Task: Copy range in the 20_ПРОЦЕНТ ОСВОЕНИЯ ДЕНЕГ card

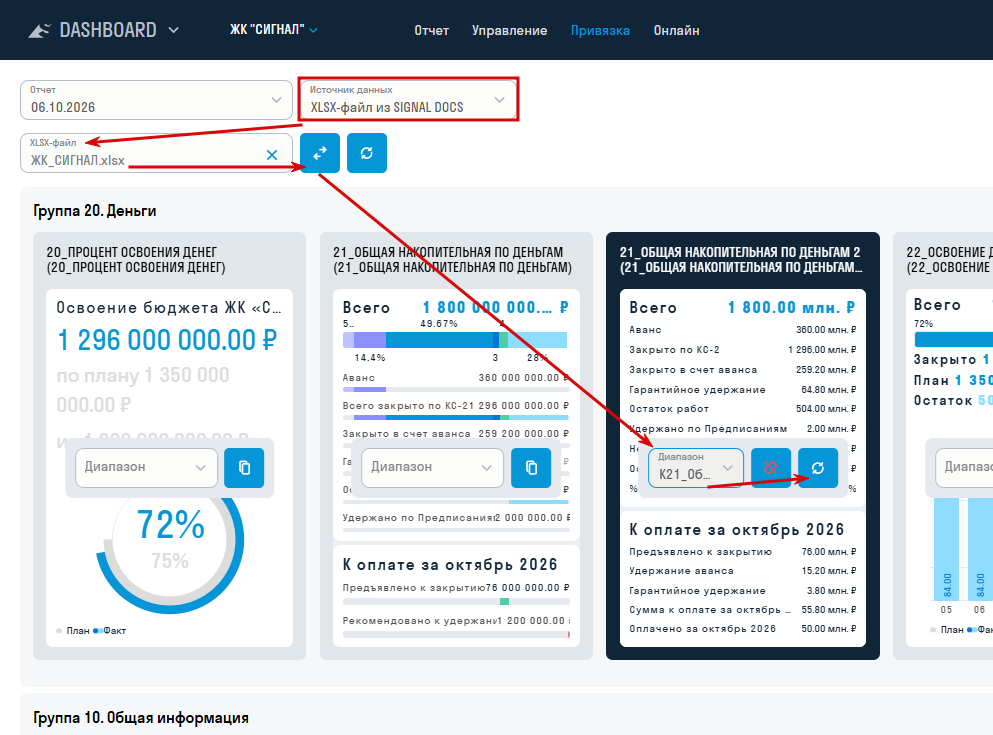Action: (x=244, y=468)
